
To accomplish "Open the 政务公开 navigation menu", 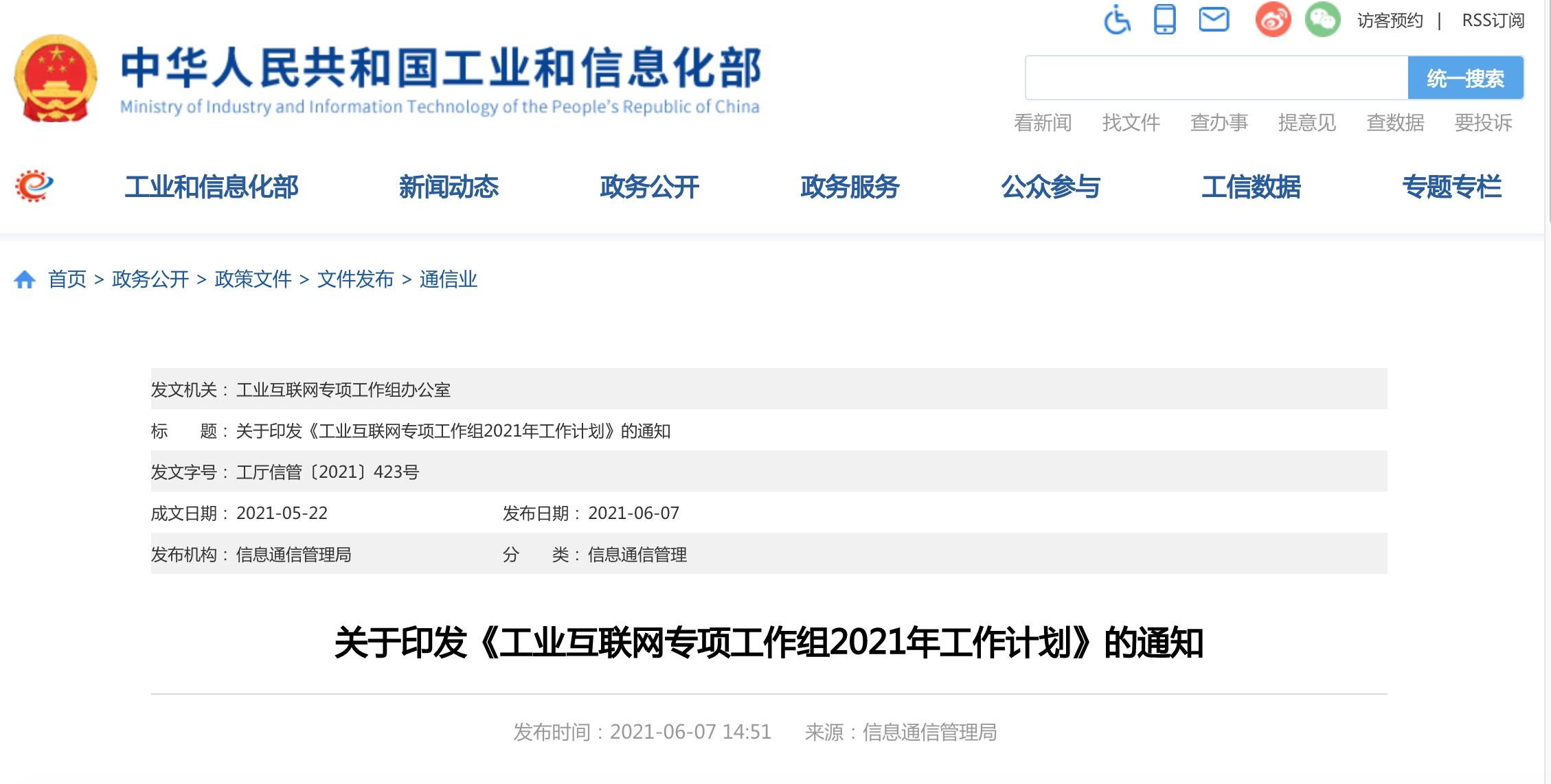I will [649, 187].
